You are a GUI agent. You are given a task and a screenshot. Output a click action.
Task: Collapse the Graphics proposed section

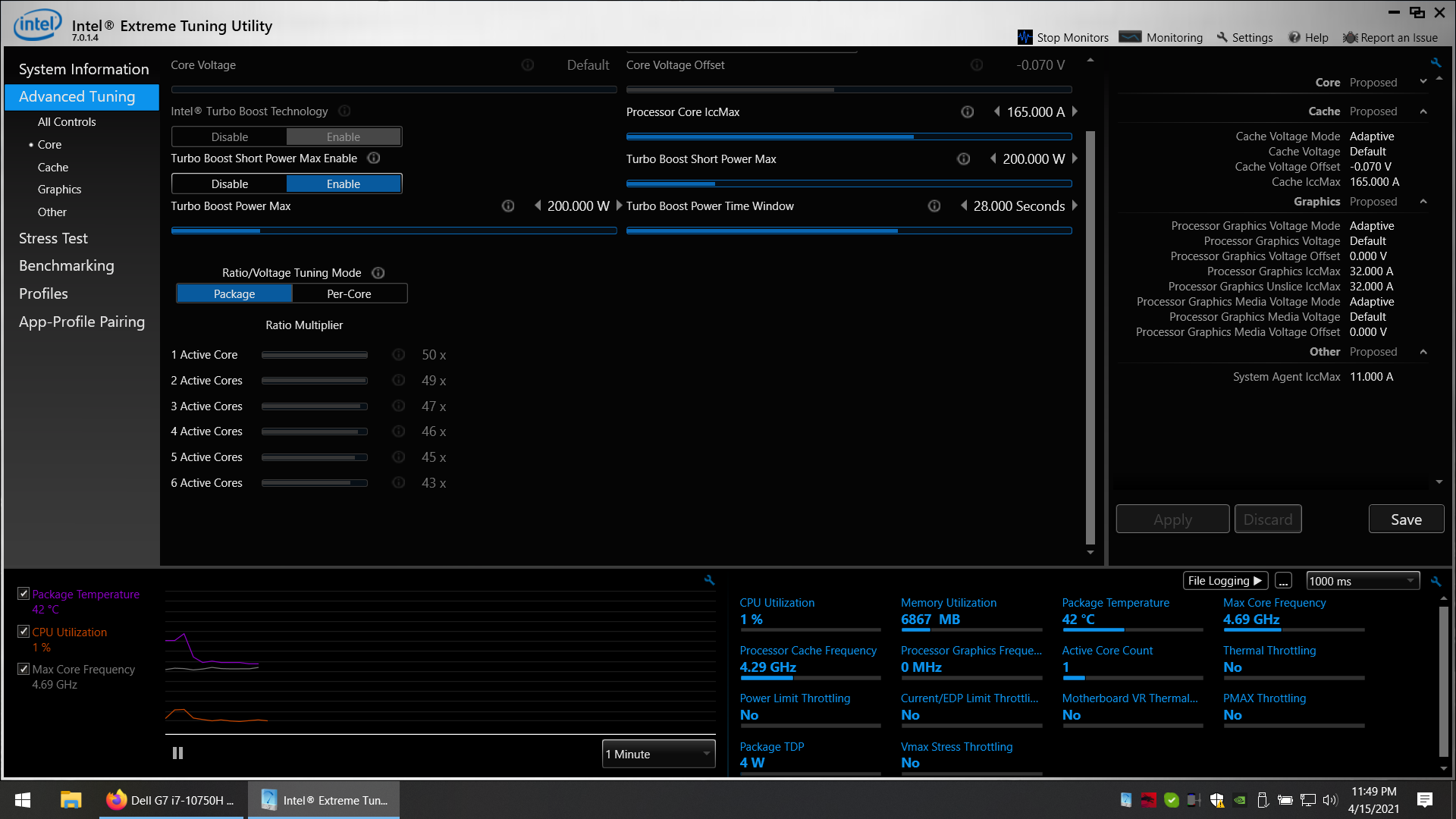[1423, 202]
